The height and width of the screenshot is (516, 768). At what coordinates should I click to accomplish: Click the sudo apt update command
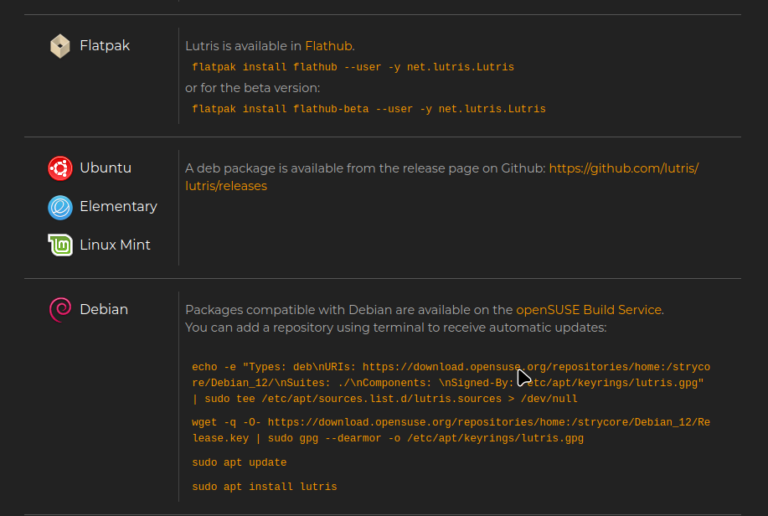[x=239, y=463]
